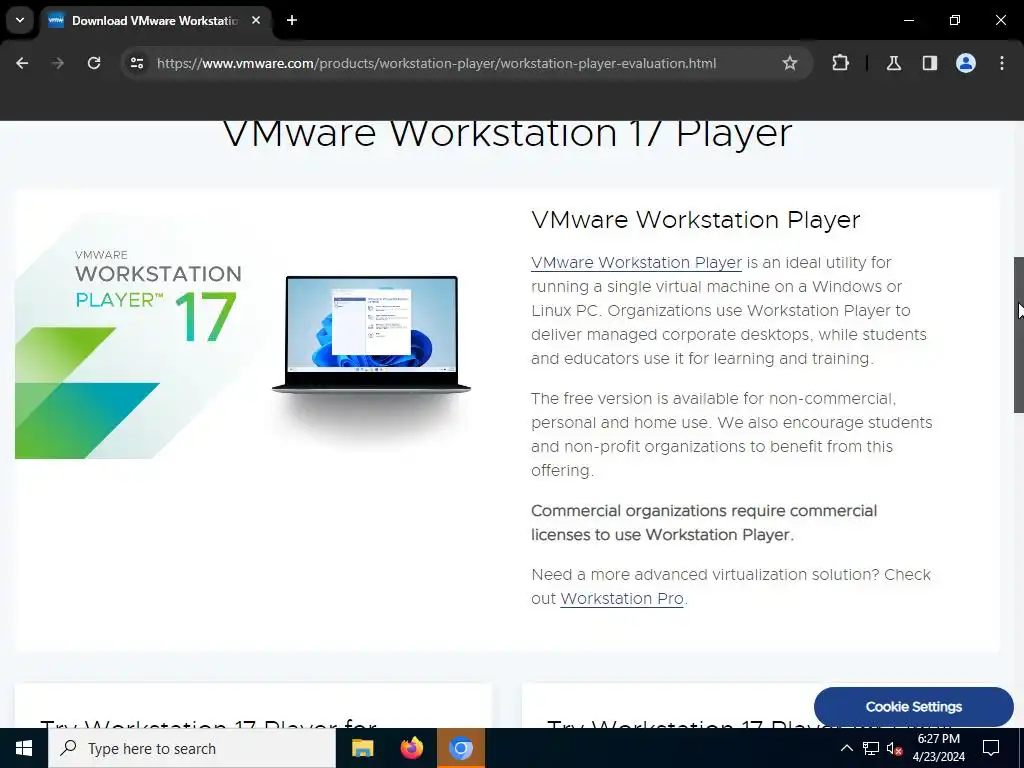Click the laptop screenshot image
This screenshot has height=768, width=1024.
click(371, 334)
